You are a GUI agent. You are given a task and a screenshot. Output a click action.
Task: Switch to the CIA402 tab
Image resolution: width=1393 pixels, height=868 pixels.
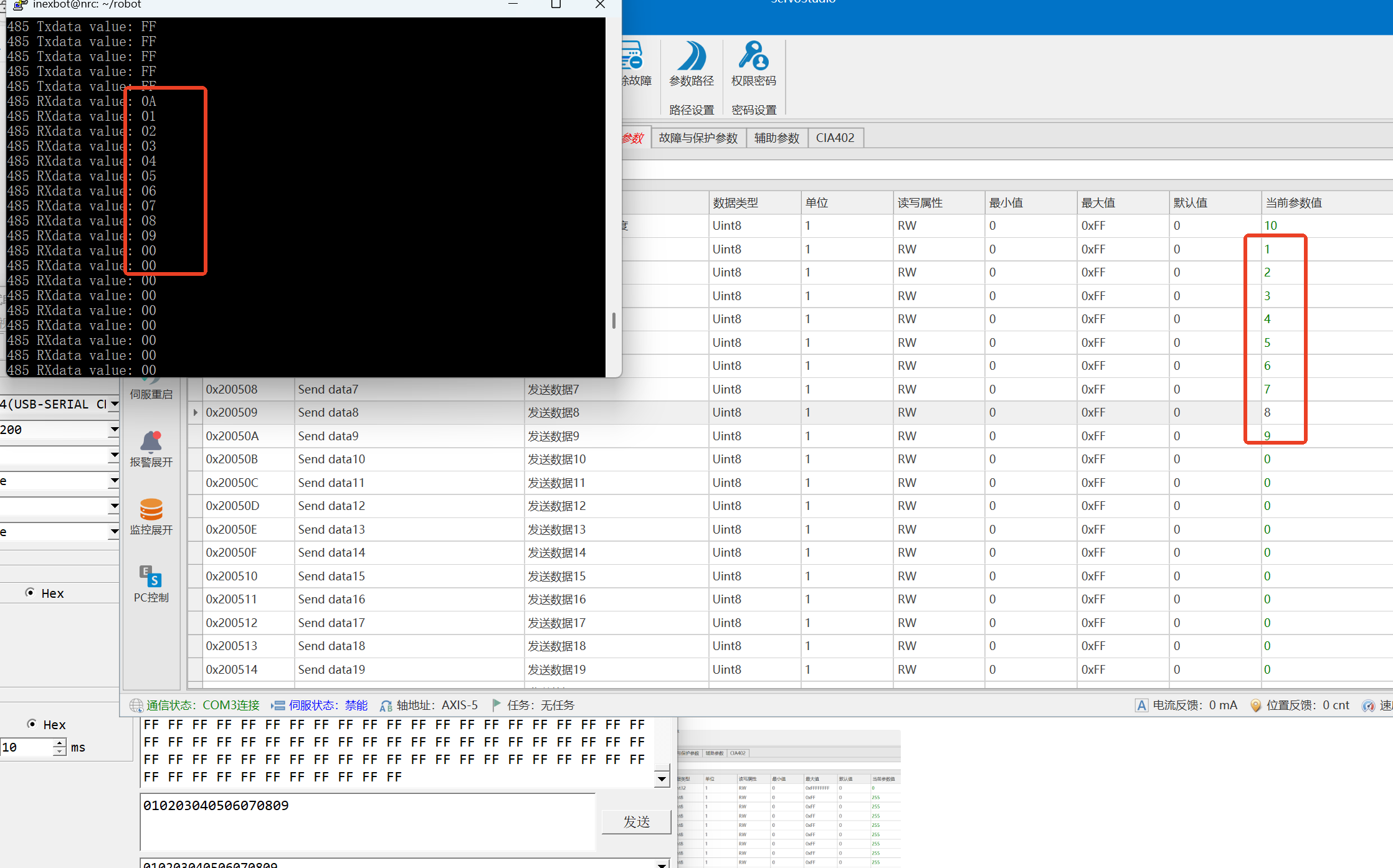click(x=835, y=138)
